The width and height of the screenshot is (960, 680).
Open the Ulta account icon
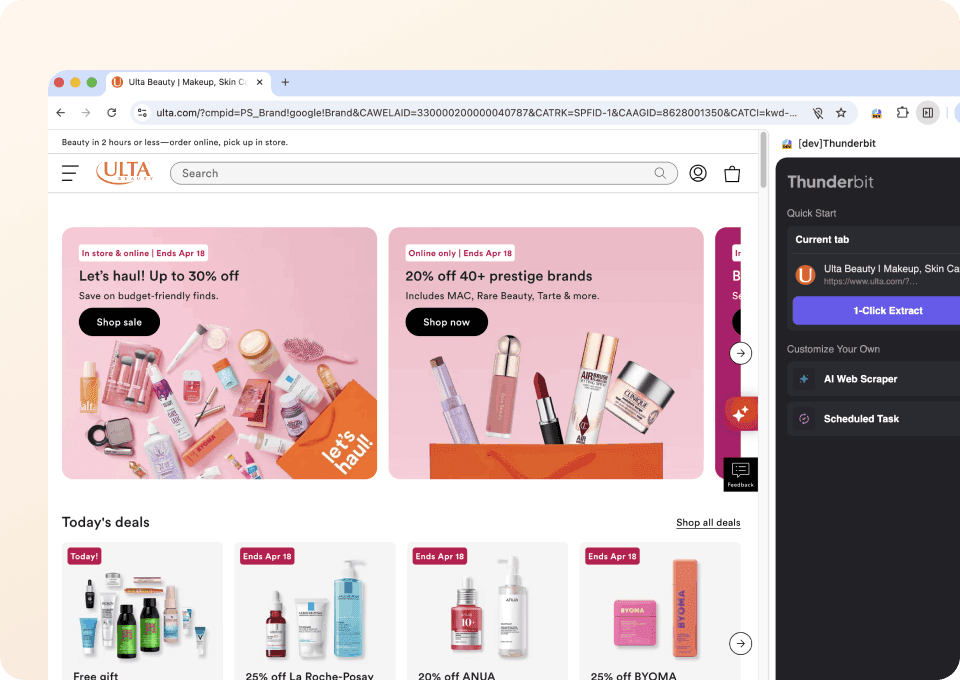(x=697, y=172)
